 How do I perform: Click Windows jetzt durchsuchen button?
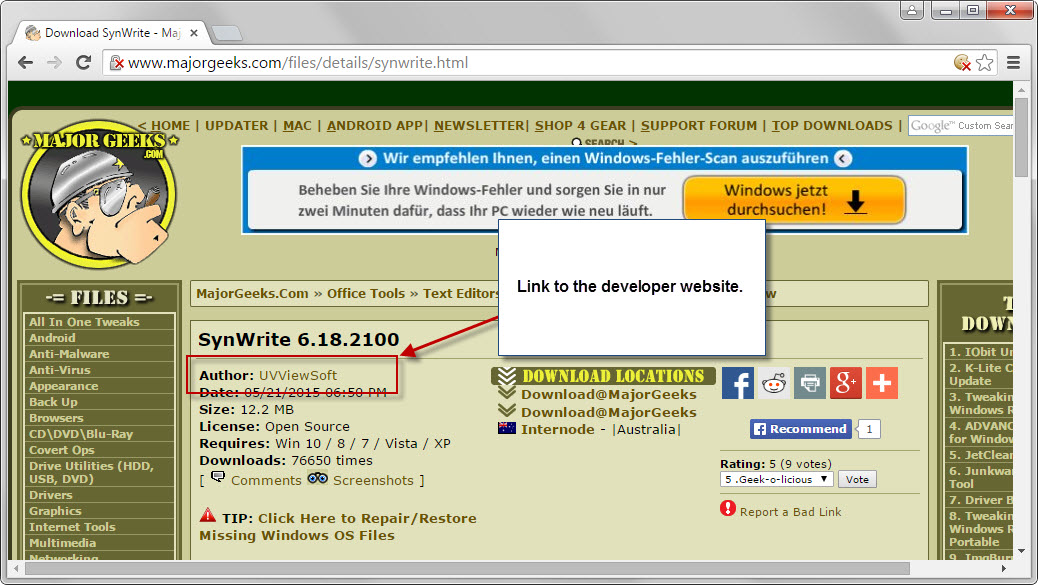point(794,200)
